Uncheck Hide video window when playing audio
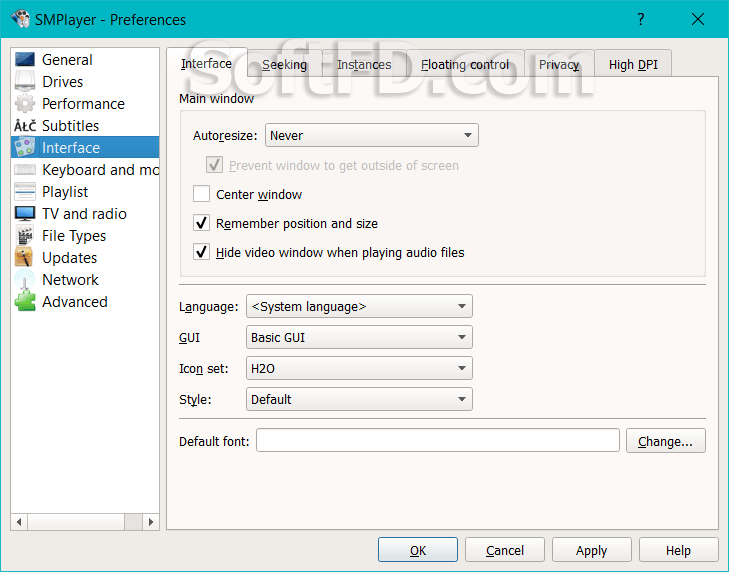 (x=201, y=252)
